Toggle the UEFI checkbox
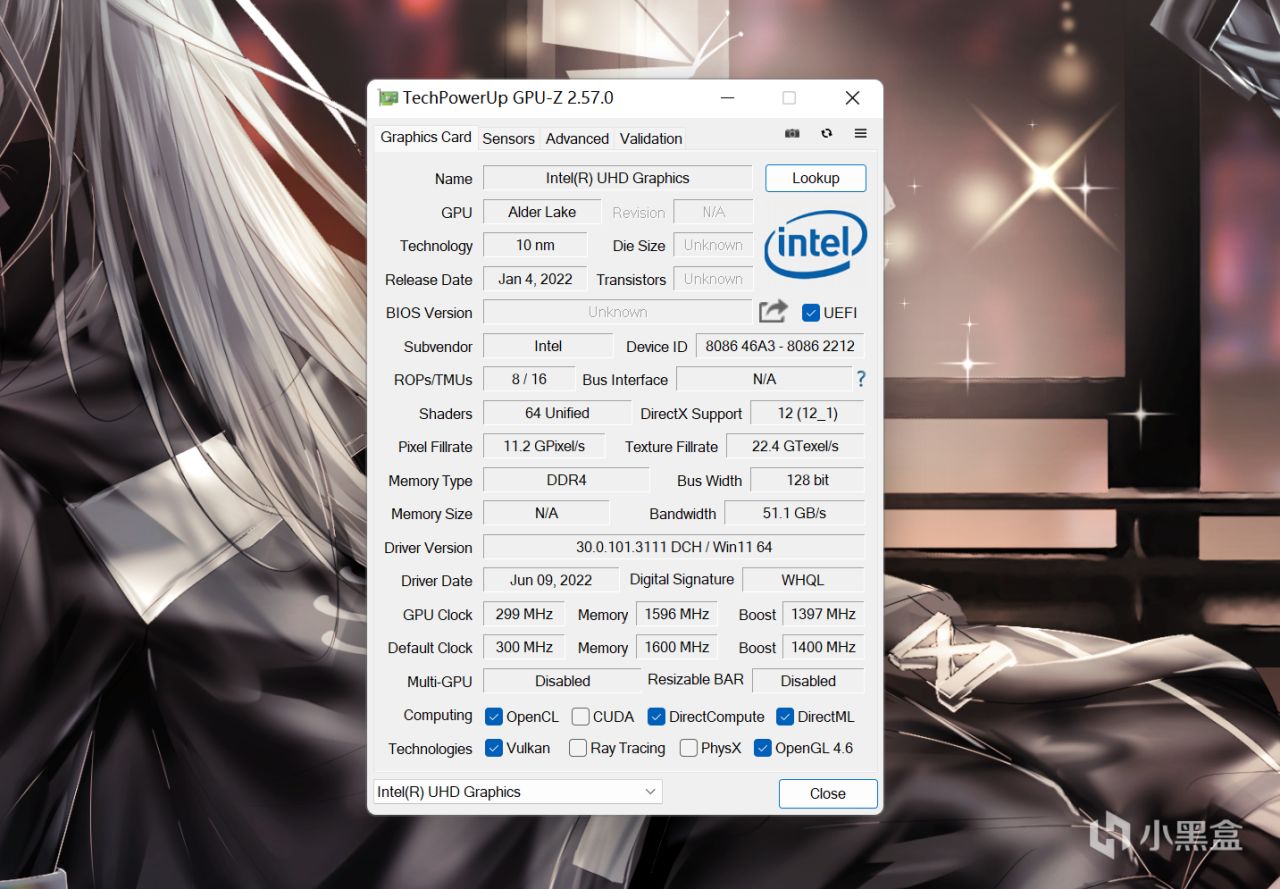The height and width of the screenshot is (889, 1280). 811,313
